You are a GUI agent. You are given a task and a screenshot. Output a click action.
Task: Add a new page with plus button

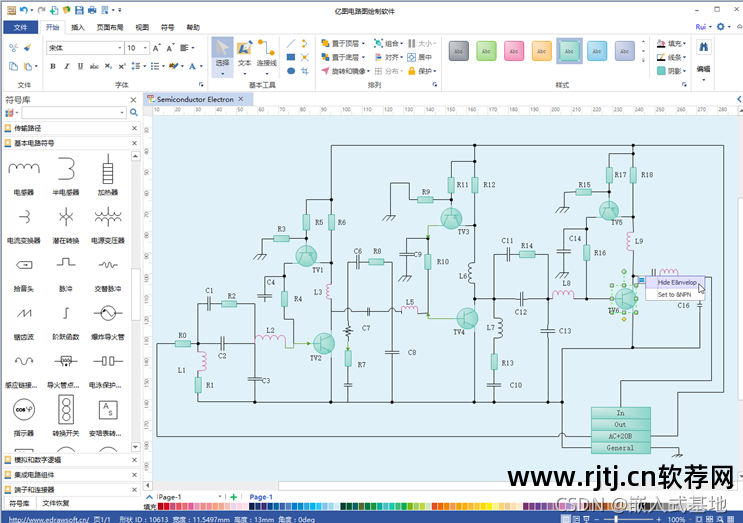233,497
